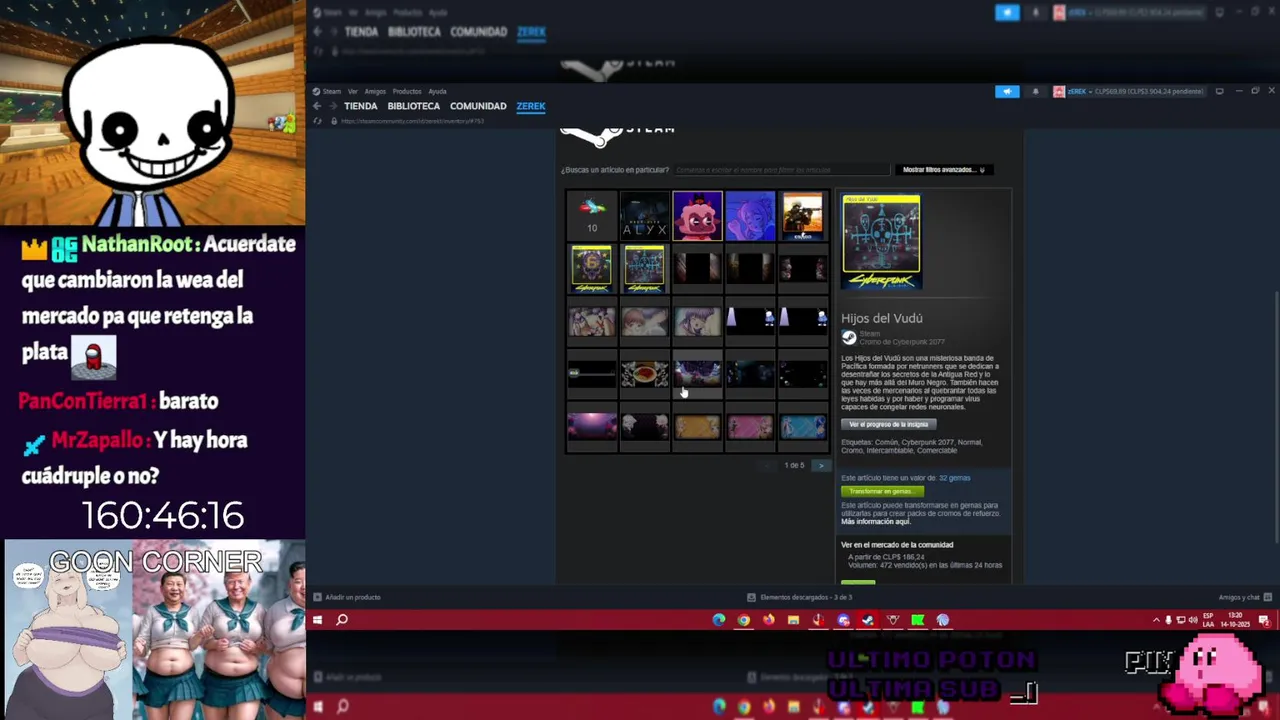The width and height of the screenshot is (1280, 720).
Task: Open the Amigos menu in front window
Action: click(375, 91)
